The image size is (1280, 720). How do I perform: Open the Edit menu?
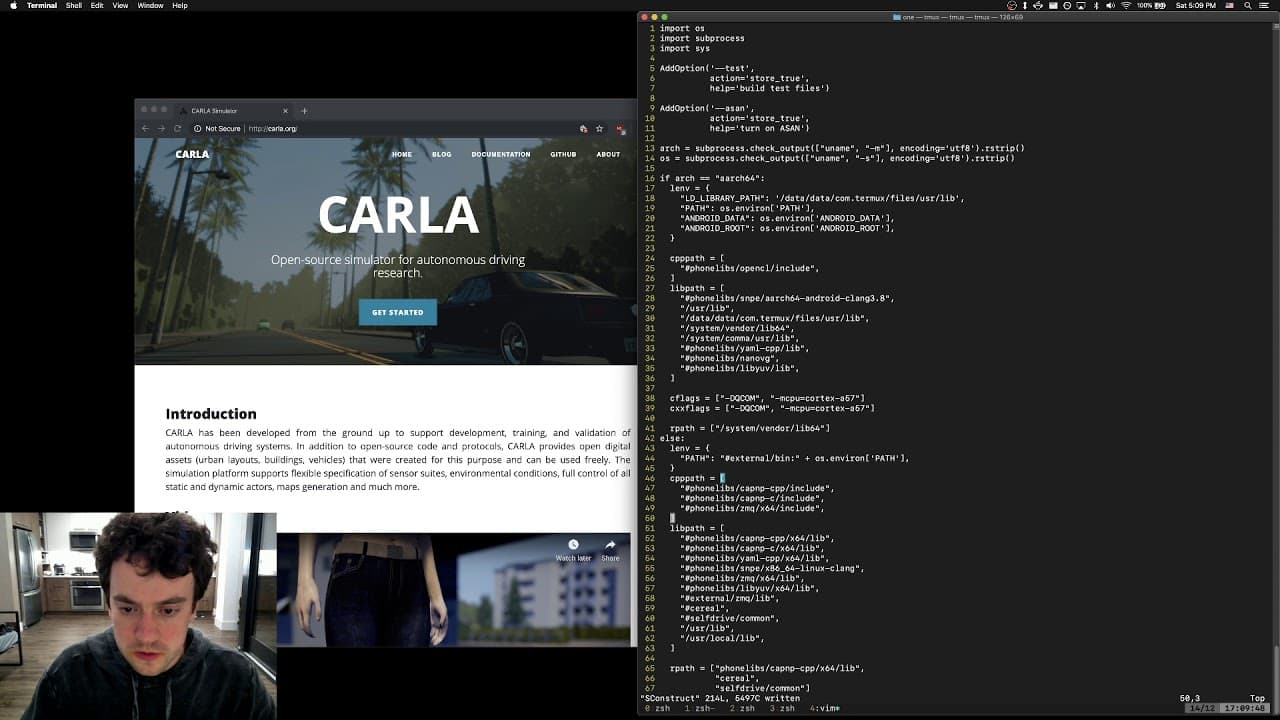point(97,5)
